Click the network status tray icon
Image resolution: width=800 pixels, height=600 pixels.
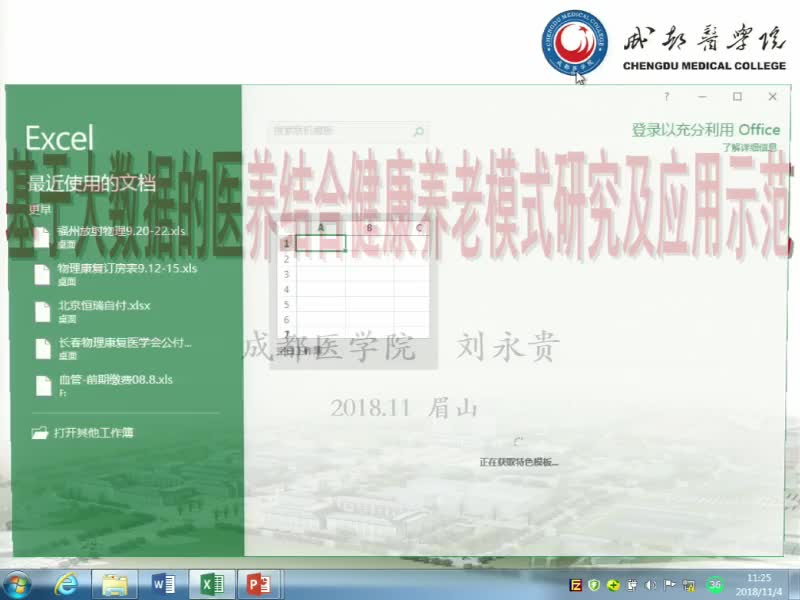tap(689, 585)
